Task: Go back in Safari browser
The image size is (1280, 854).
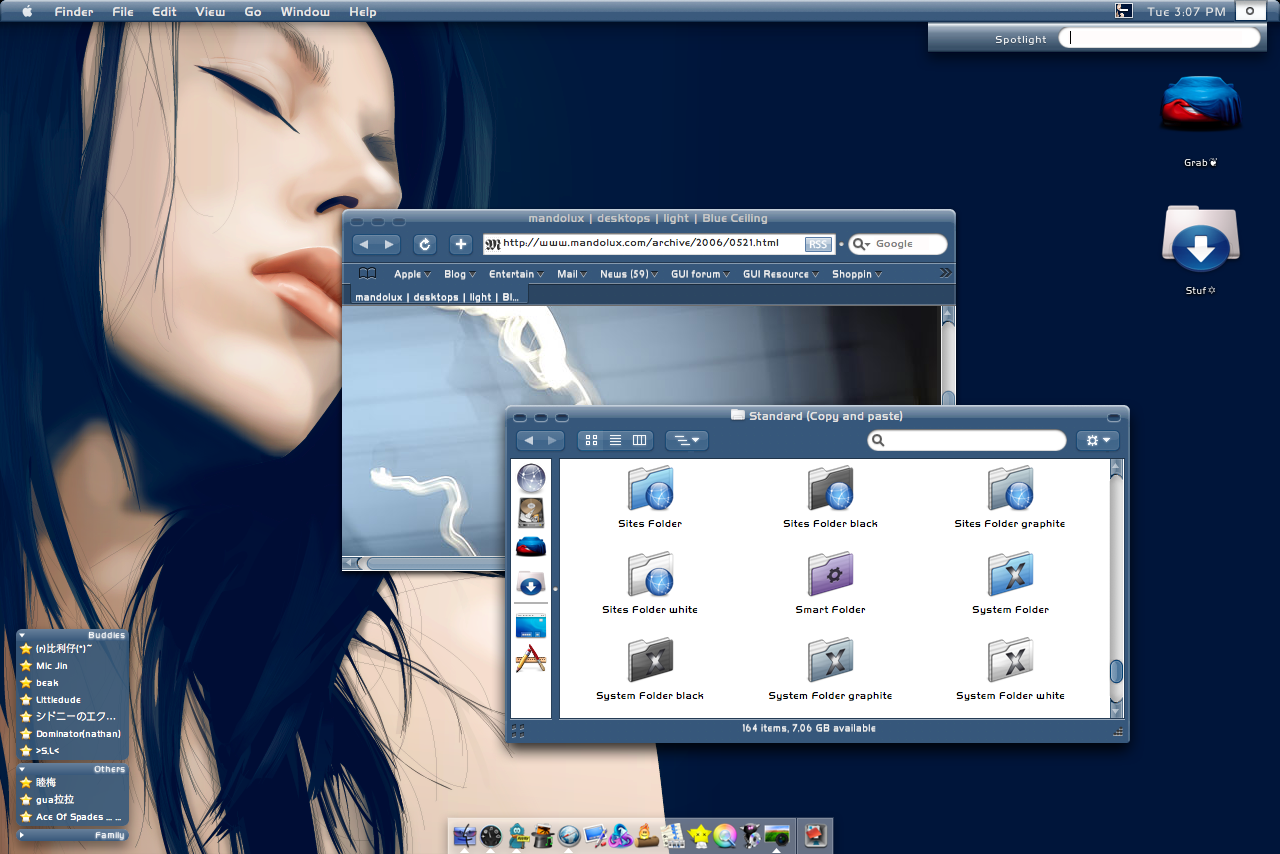Action: 364,244
